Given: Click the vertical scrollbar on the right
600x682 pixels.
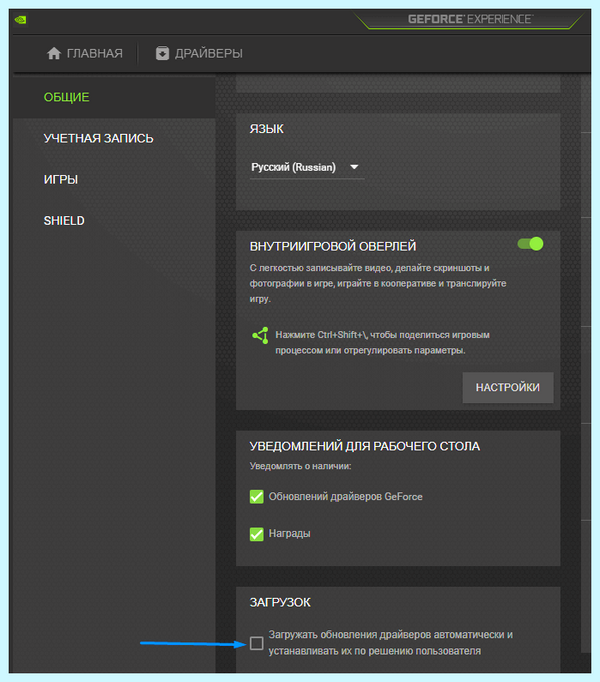Looking at the screenshot, I should 586,364.
